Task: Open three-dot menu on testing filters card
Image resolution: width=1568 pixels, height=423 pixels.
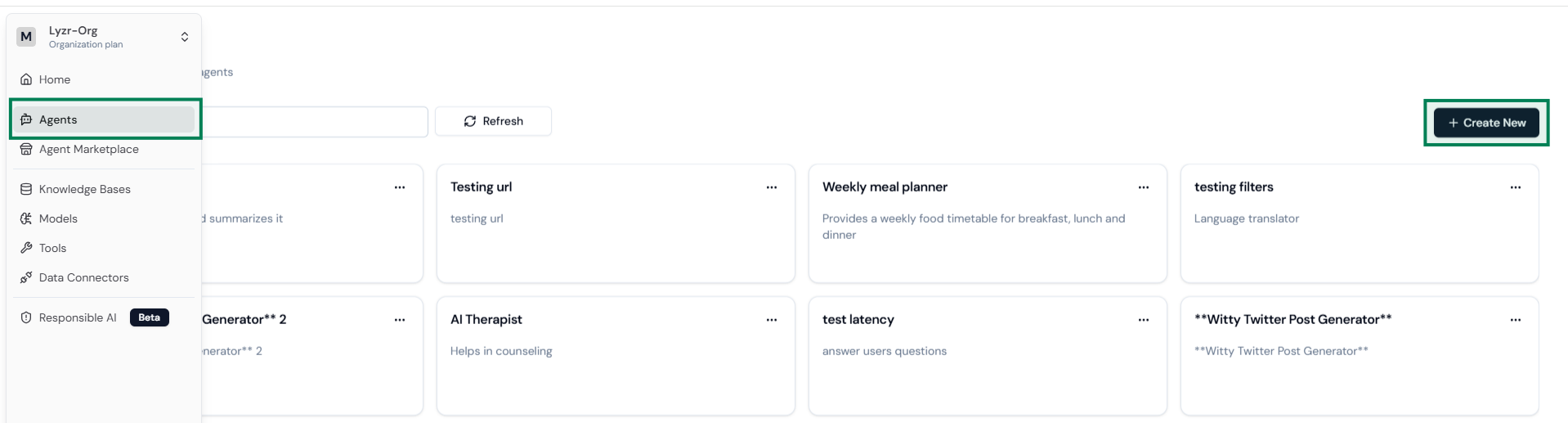Action: click(x=1516, y=187)
